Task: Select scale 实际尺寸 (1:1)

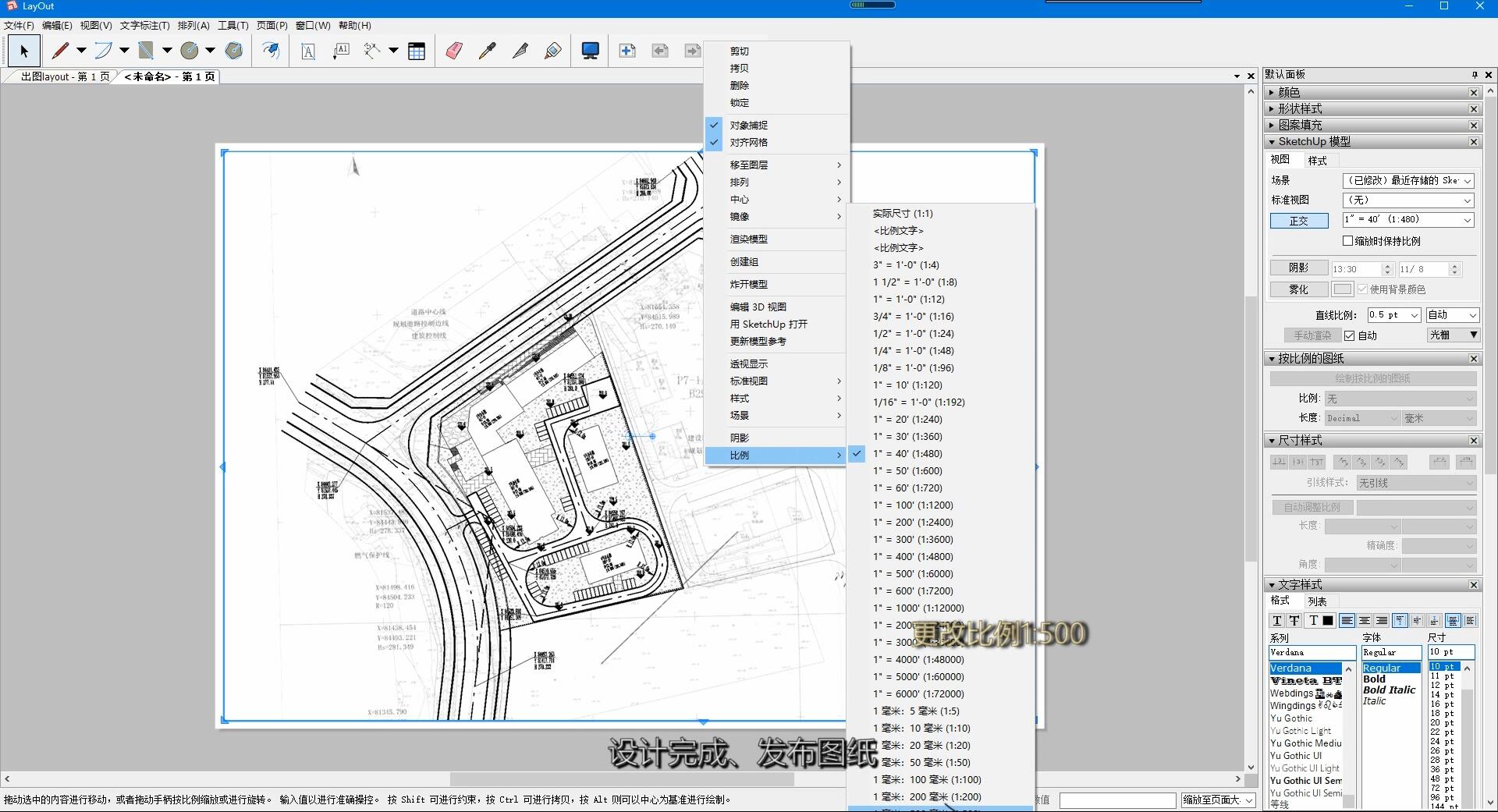Action: point(941,213)
